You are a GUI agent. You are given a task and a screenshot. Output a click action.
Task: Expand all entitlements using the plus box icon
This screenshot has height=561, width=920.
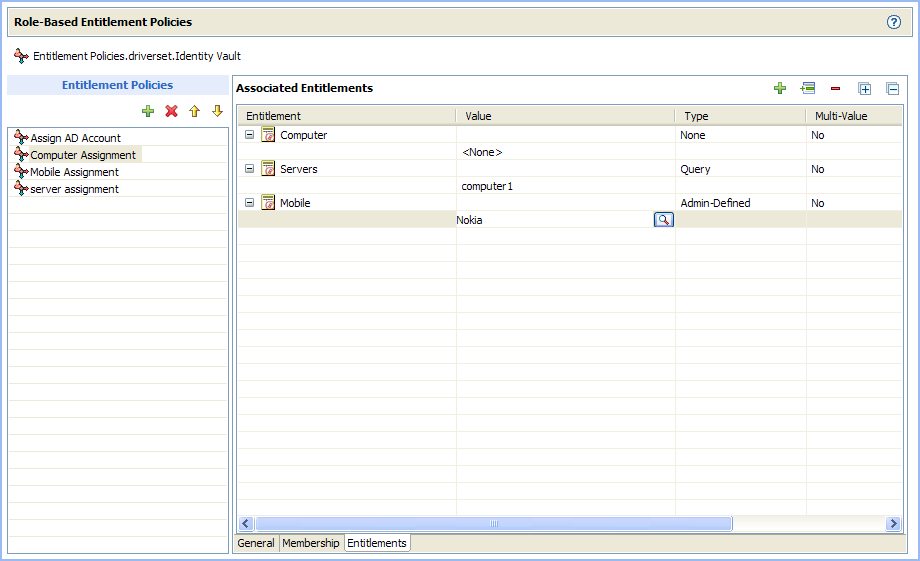pyautogui.click(x=865, y=88)
